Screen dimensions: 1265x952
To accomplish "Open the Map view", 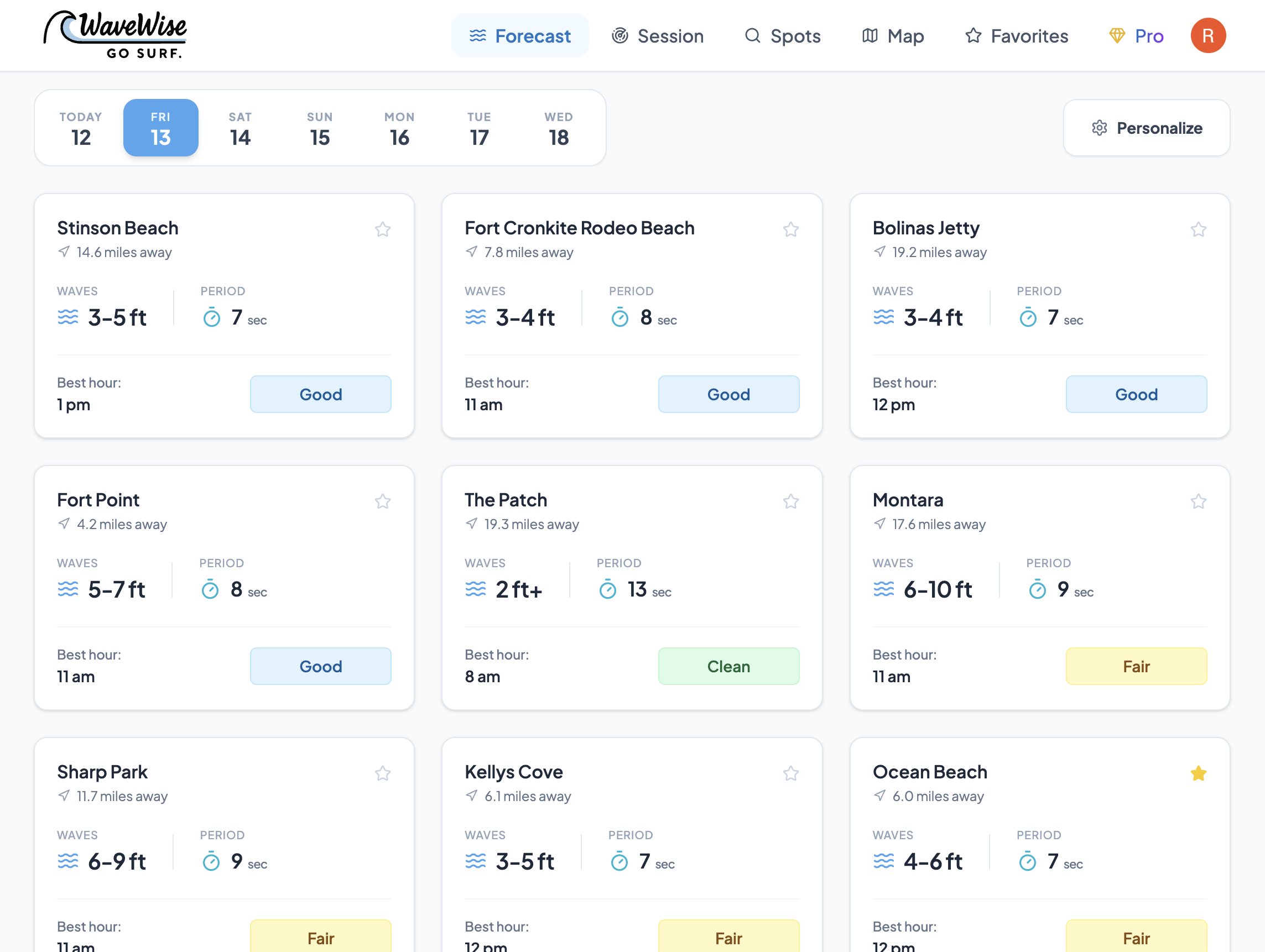I will click(893, 36).
